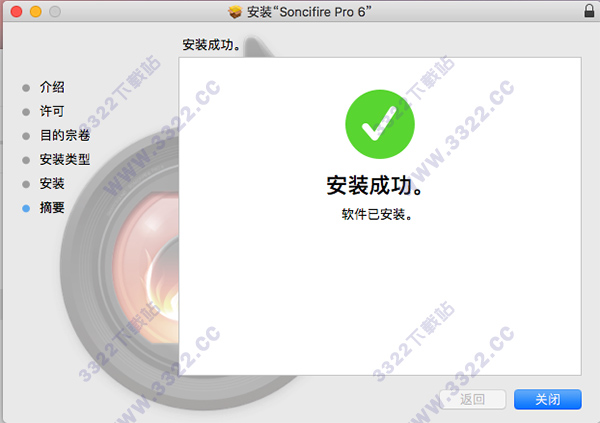Select the 摘要 step in sidebar
This screenshot has height=423, width=600.
coord(52,207)
